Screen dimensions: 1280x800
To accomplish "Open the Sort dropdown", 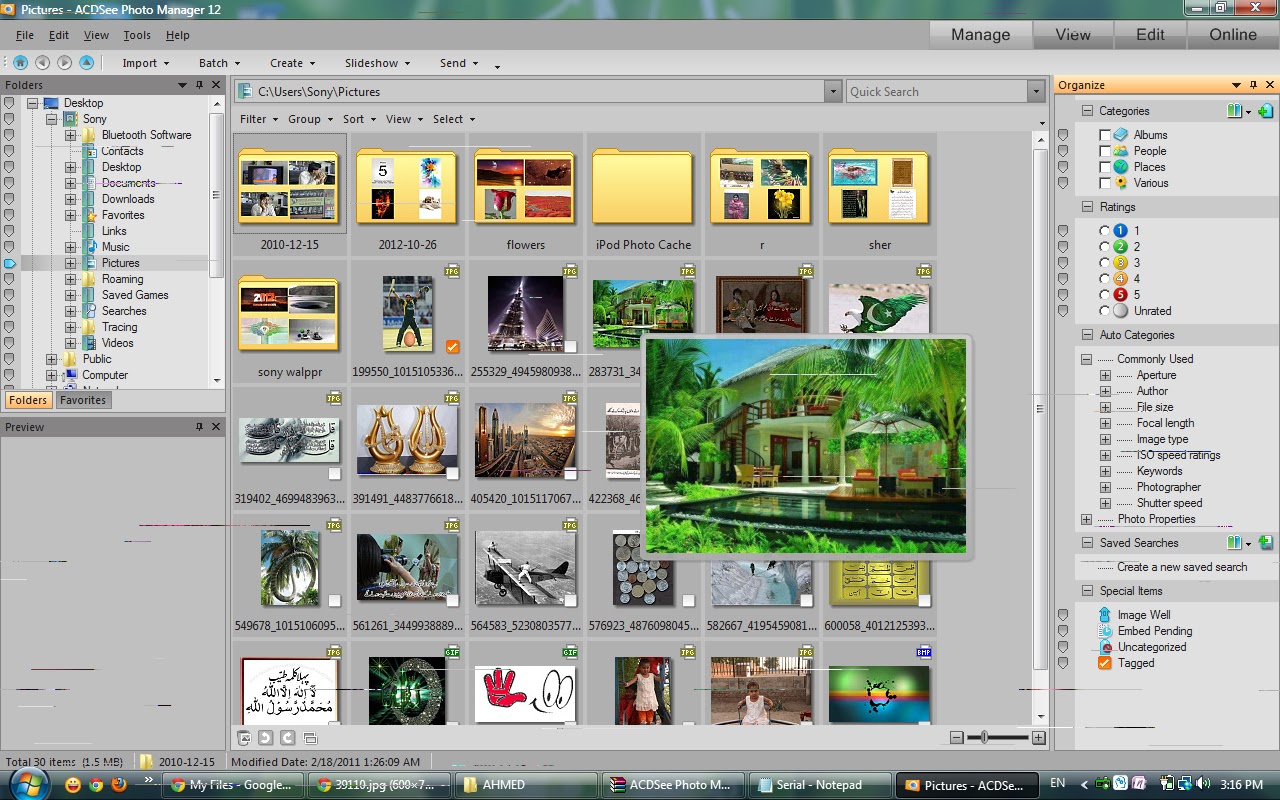I will point(358,119).
